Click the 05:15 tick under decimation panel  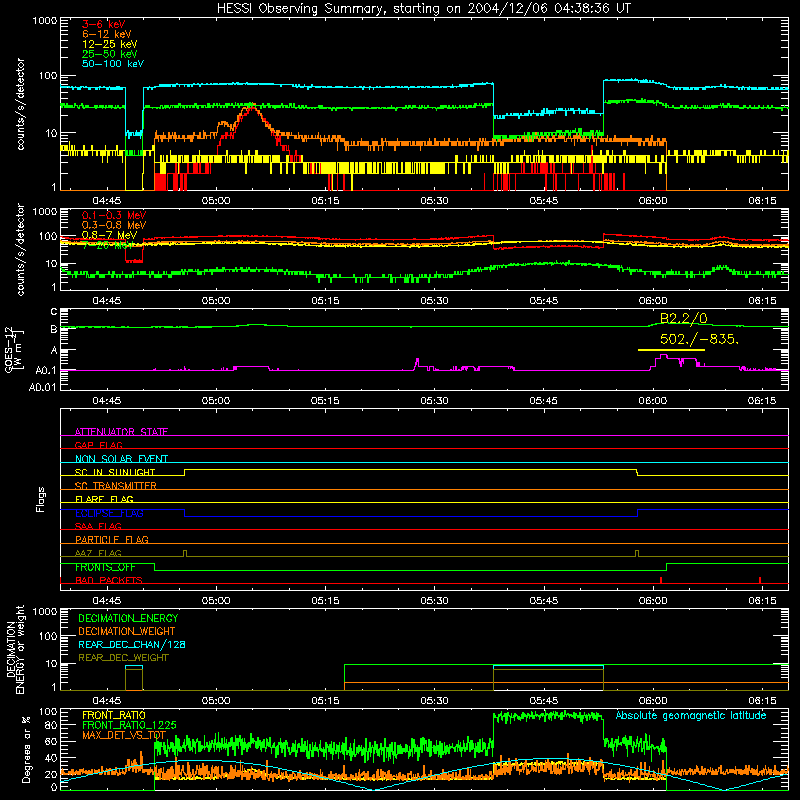(x=325, y=701)
